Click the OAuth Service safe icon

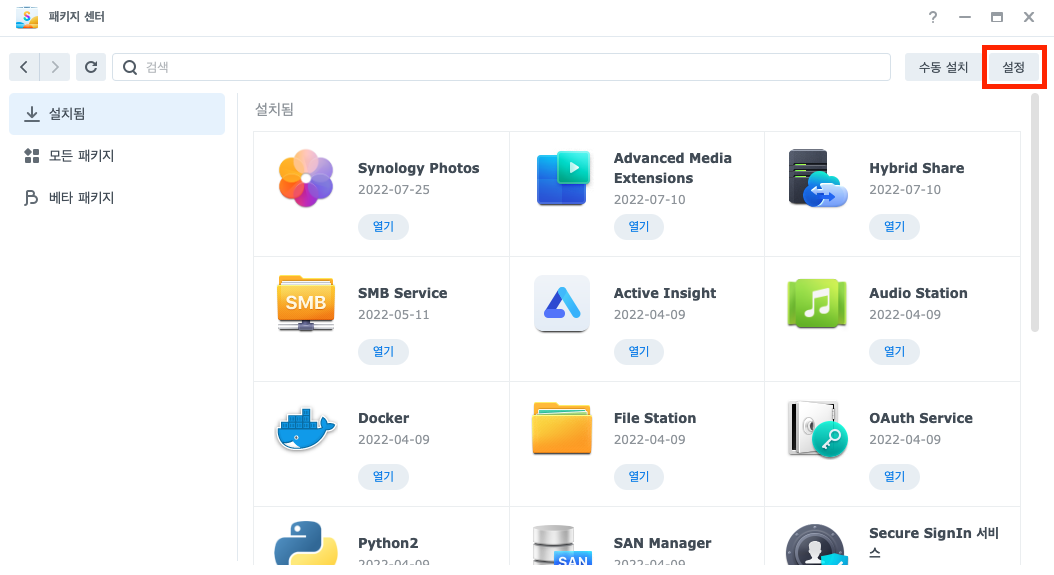[817, 429]
